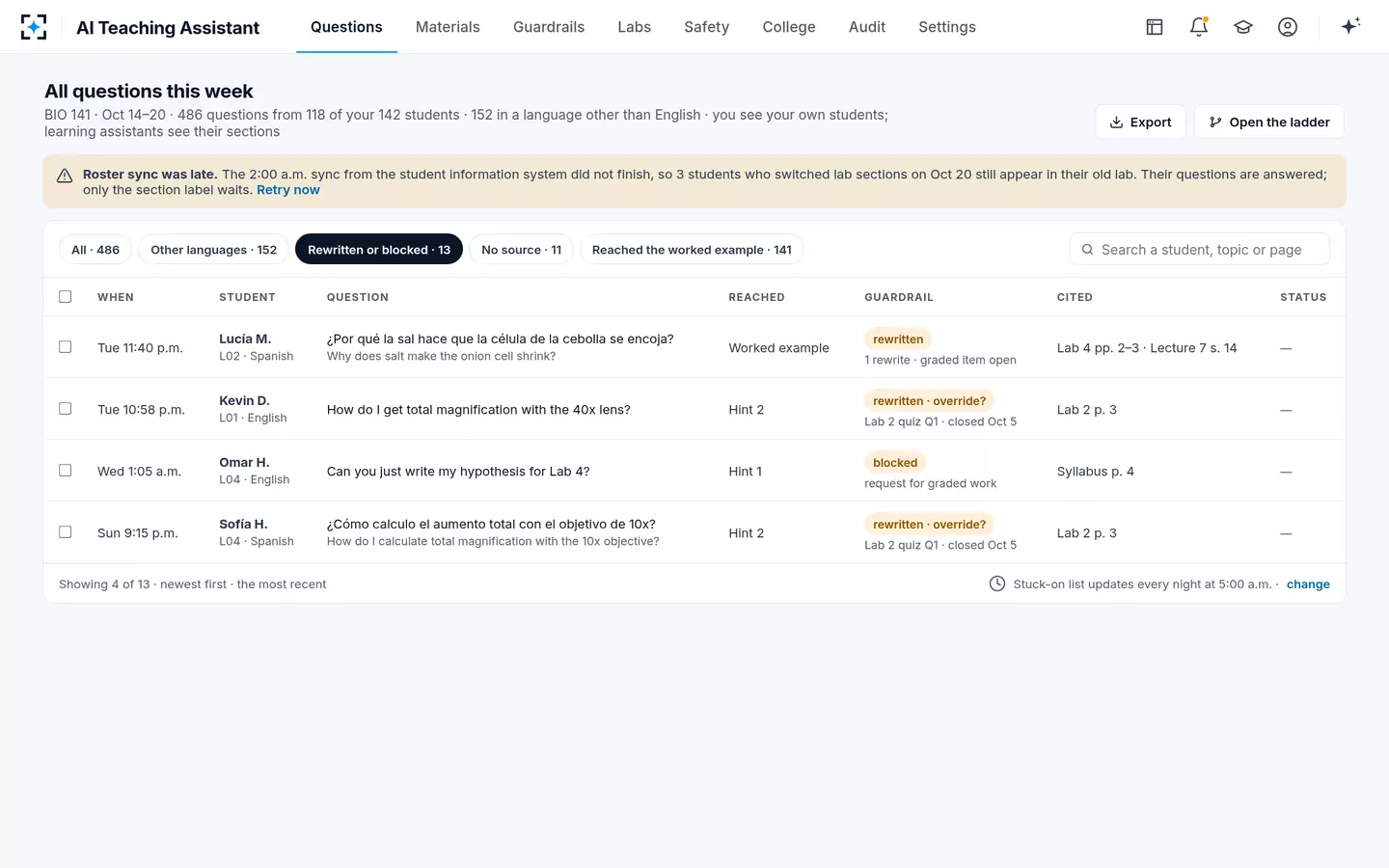Select the Questions tab
The width and height of the screenshot is (1389, 868).
click(346, 27)
